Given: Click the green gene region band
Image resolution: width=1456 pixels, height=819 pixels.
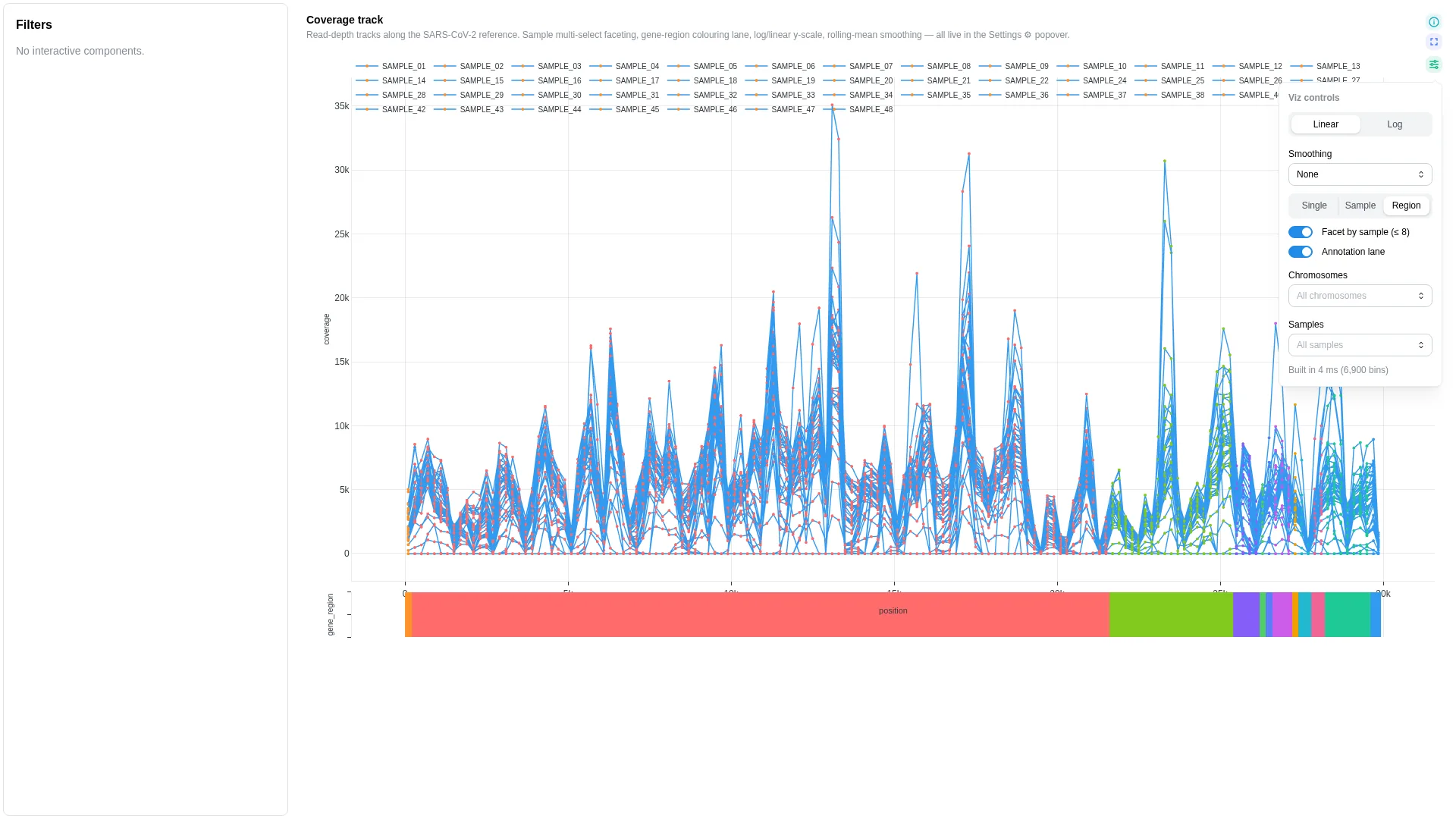Looking at the screenshot, I should [1171, 615].
